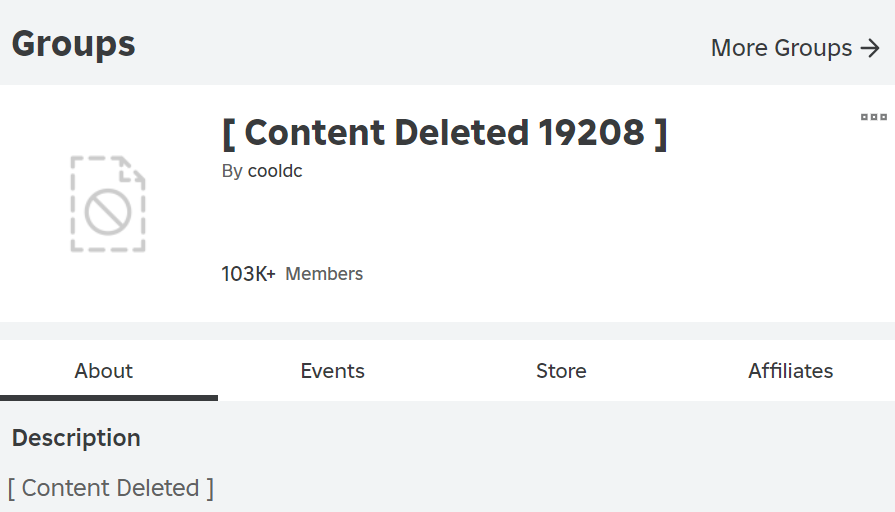Select the About tab
895x512 pixels.
click(103, 371)
